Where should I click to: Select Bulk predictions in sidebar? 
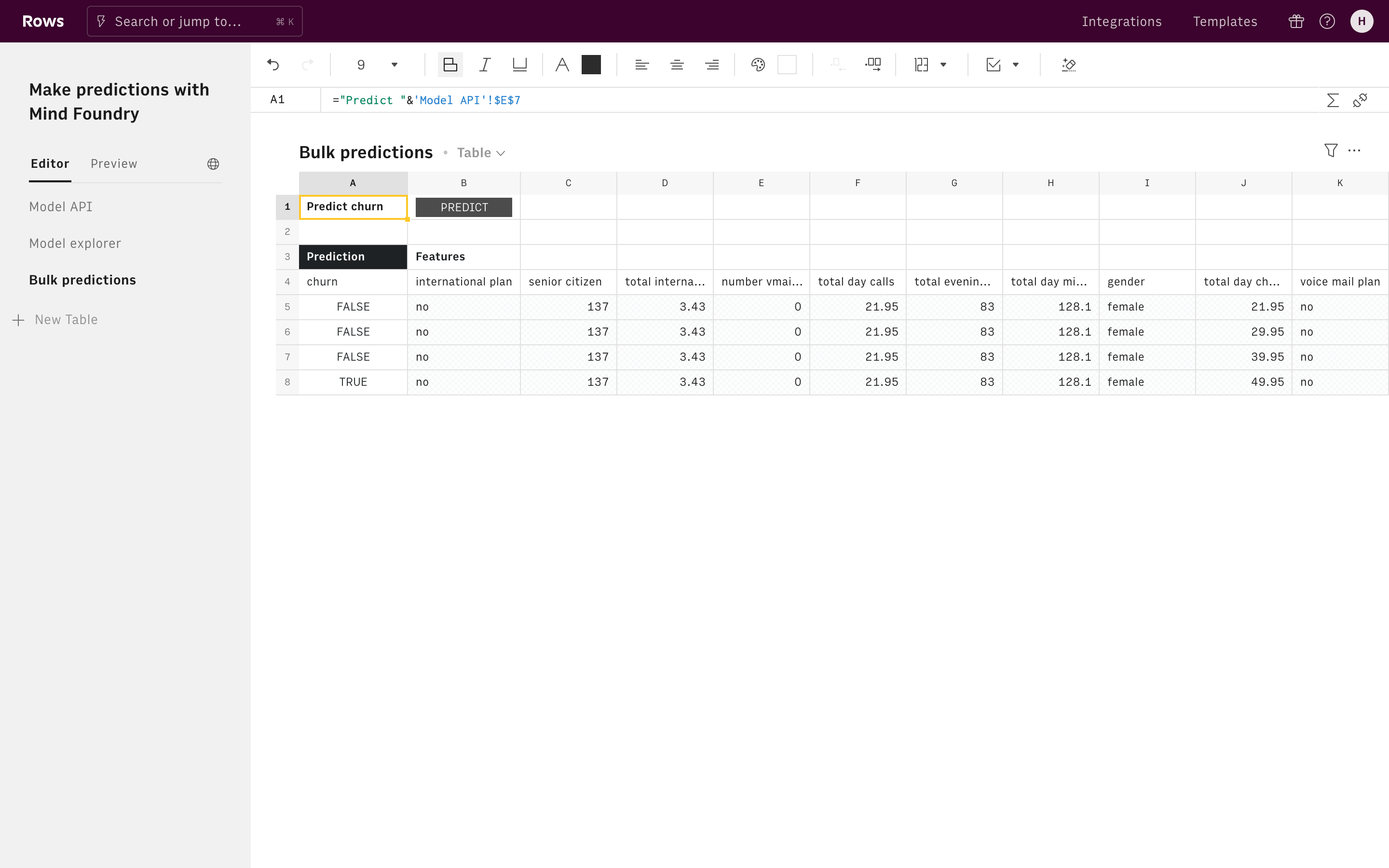82,280
